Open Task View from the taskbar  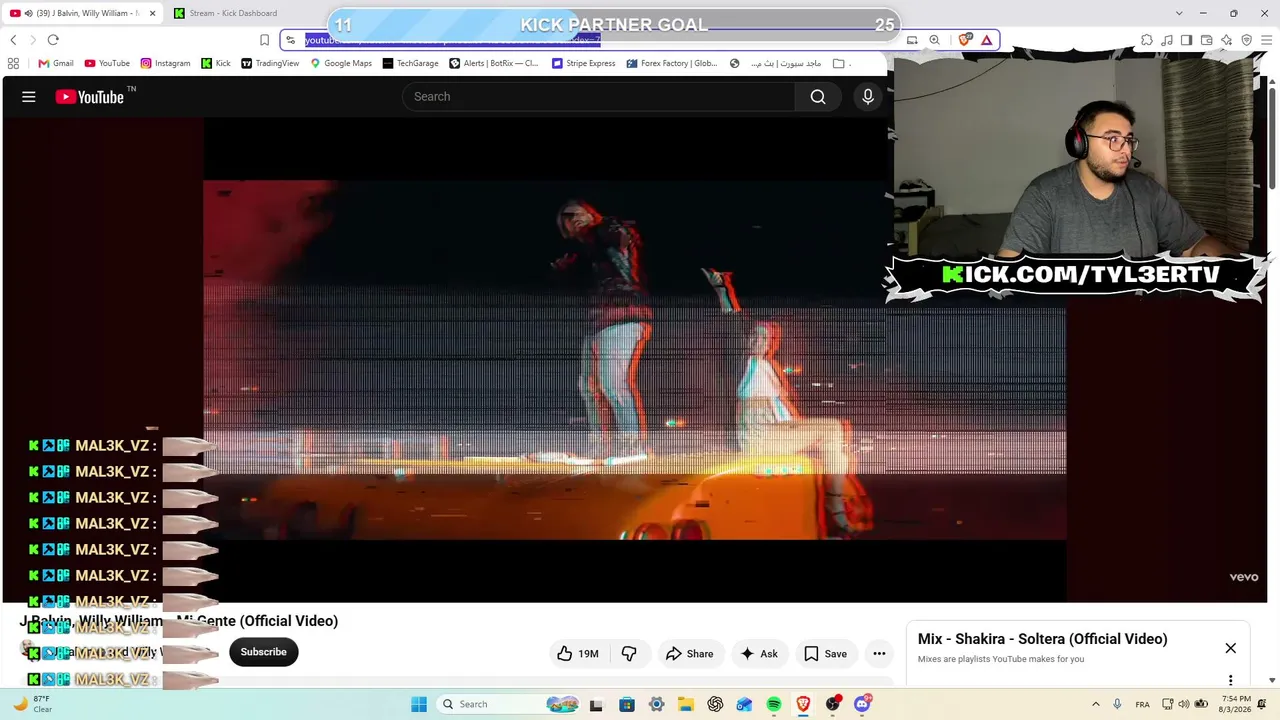(598, 704)
